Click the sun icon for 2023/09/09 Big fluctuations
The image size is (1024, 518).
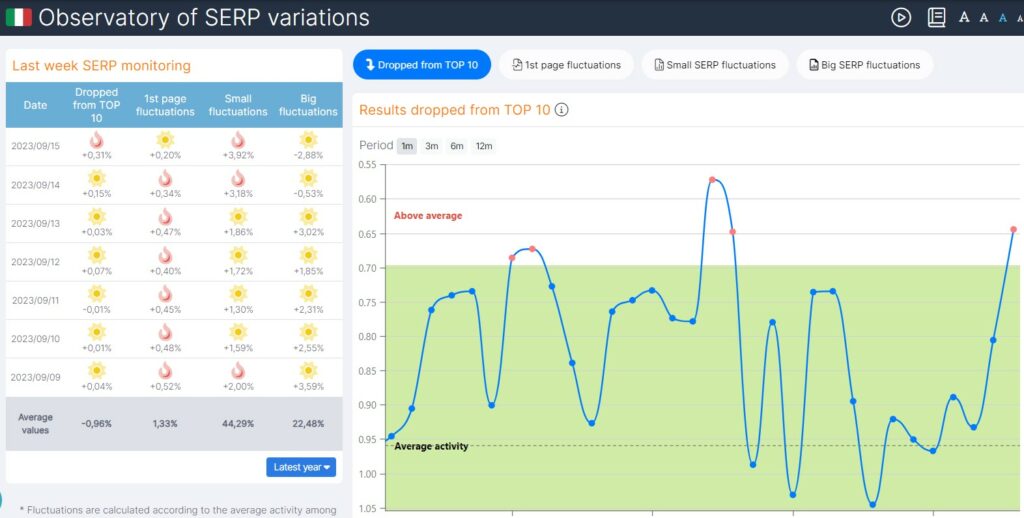tap(308, 371)
